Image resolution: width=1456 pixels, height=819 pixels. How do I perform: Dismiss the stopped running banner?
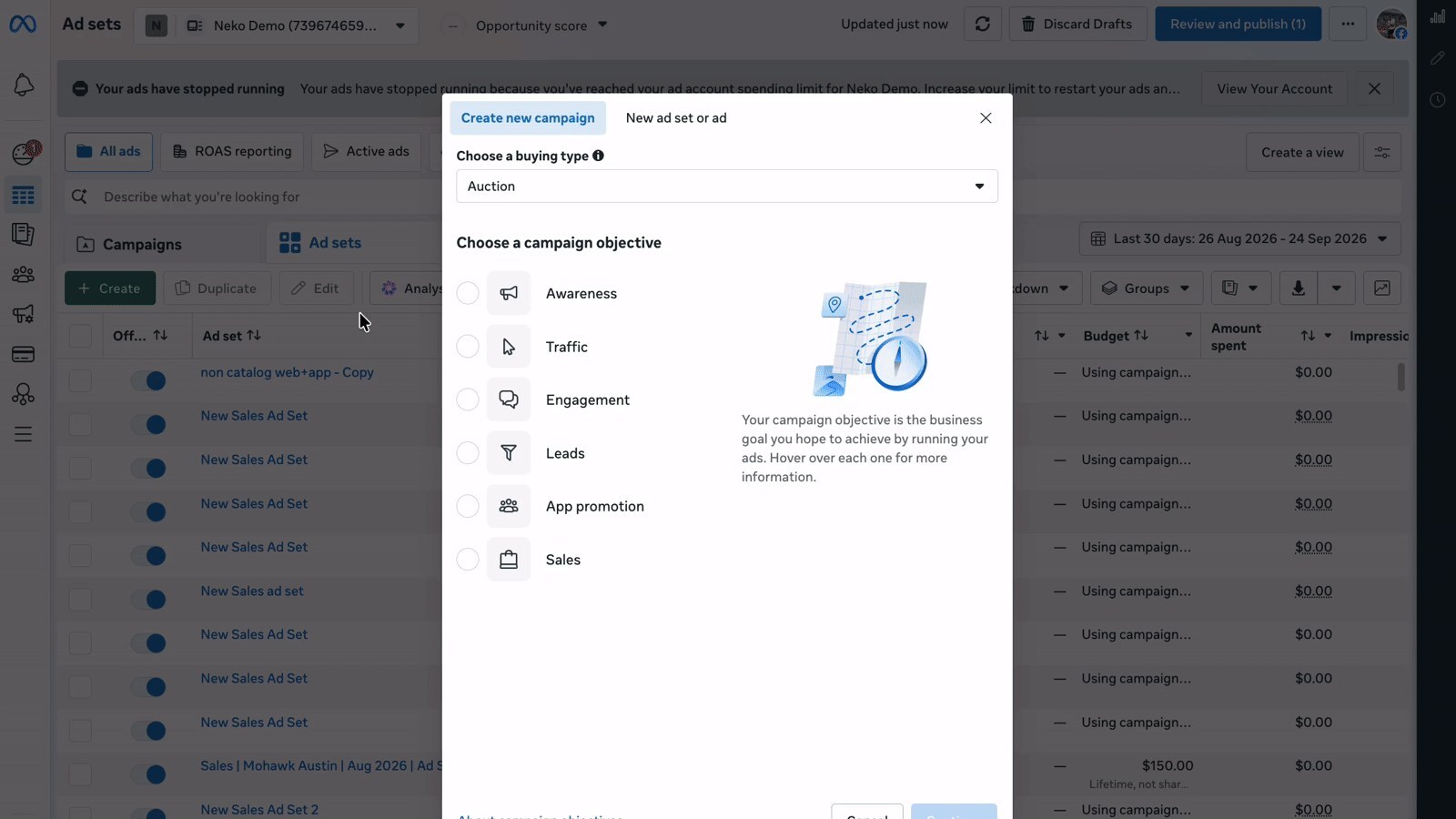point(1375,88)
